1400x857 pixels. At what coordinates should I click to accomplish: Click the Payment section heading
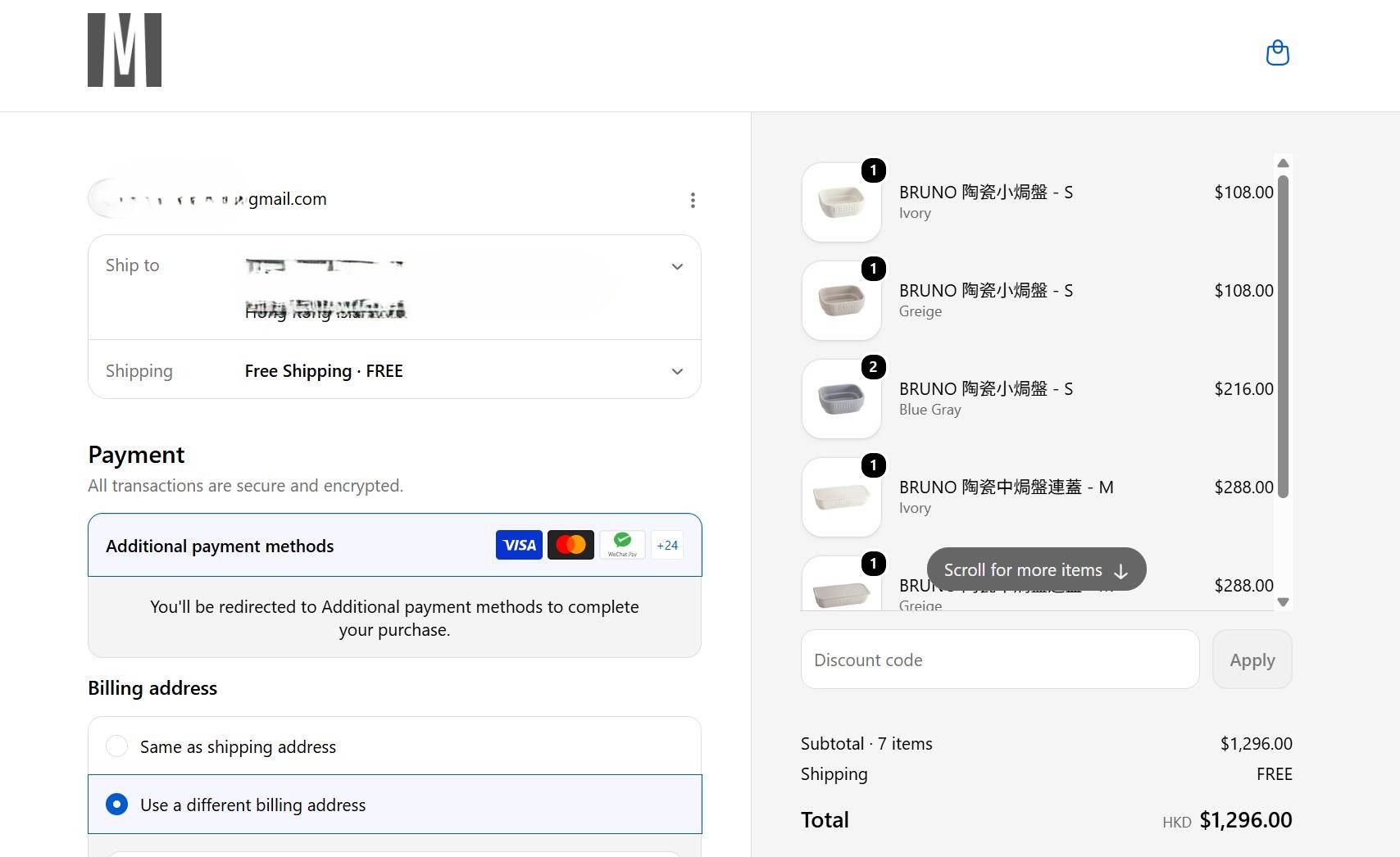tap(136, 455)
